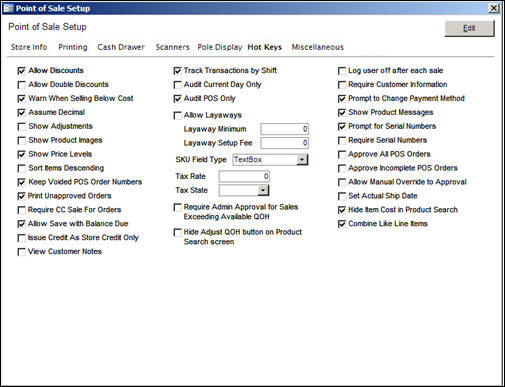Screen dimensions: 505x387
Task: Toggle Prompt to Change Payment Method
Action: (342, 99)
